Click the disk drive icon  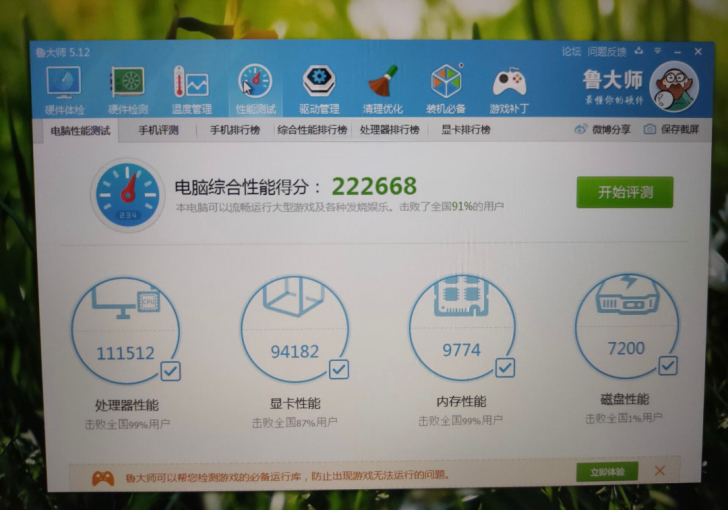point(627,294)
